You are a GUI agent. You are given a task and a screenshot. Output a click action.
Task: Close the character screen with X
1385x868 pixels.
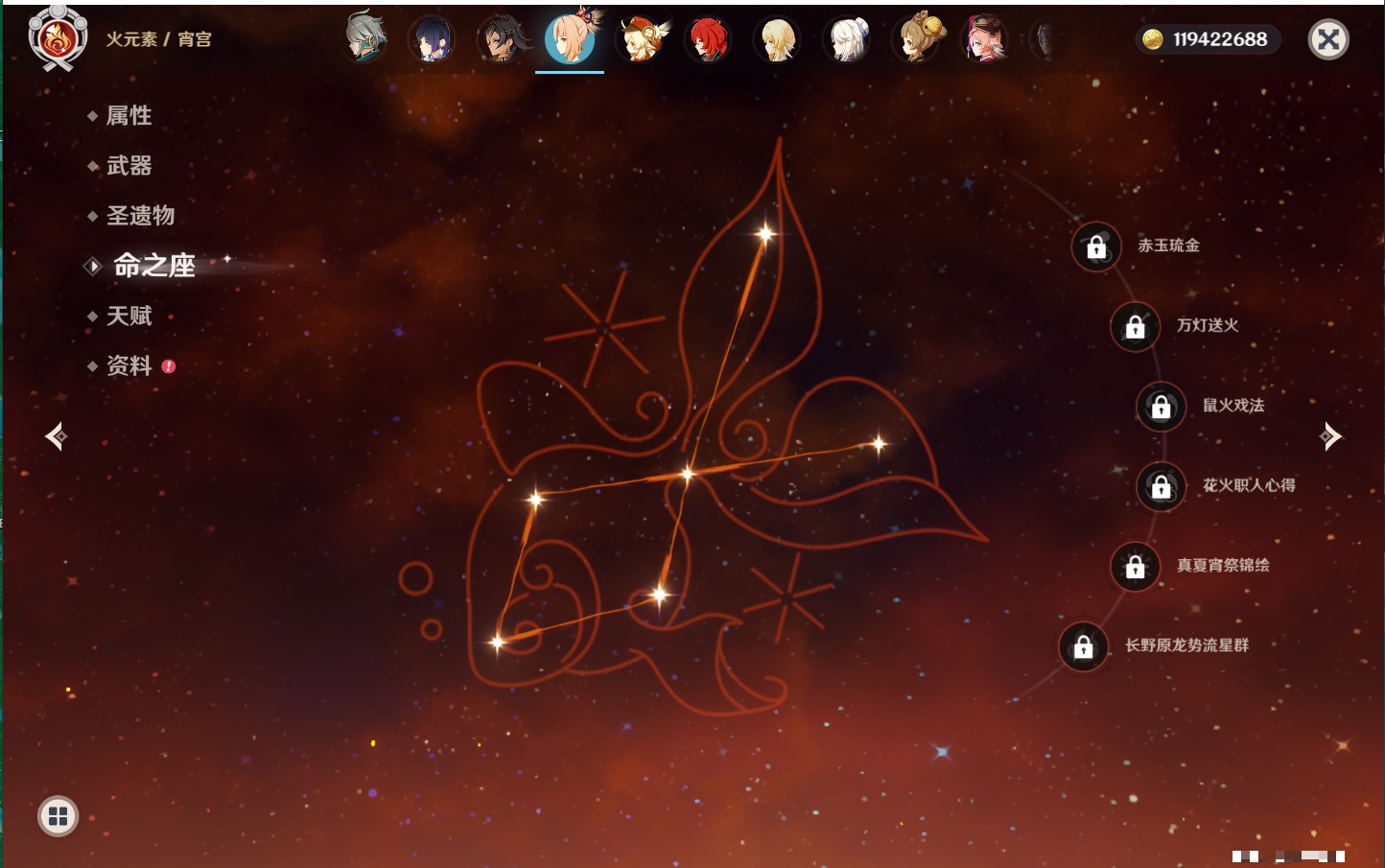(x=1328, y=39)
